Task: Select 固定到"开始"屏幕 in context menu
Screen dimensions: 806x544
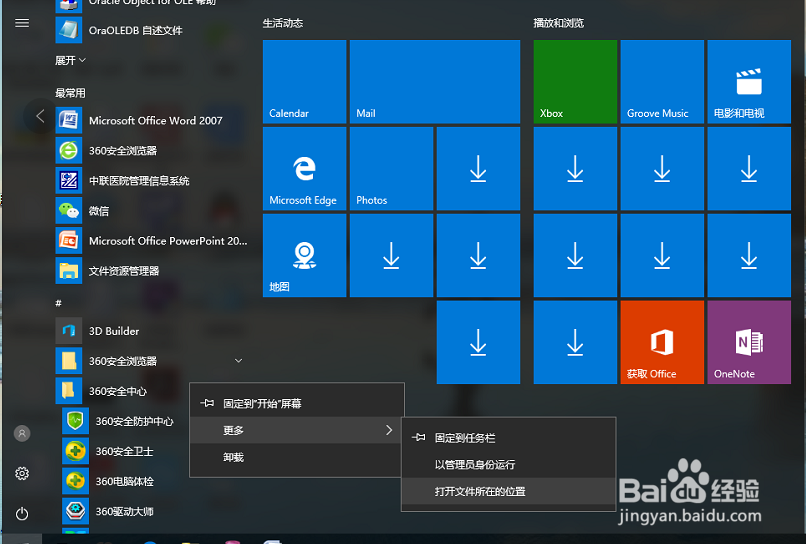Action: click(297, 404)
